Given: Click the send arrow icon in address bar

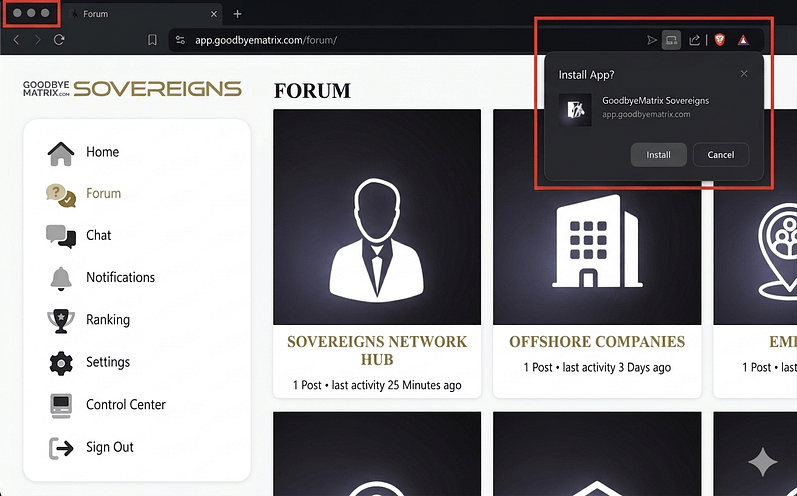Looking at the screenshot, I should [x=652, y=40].
